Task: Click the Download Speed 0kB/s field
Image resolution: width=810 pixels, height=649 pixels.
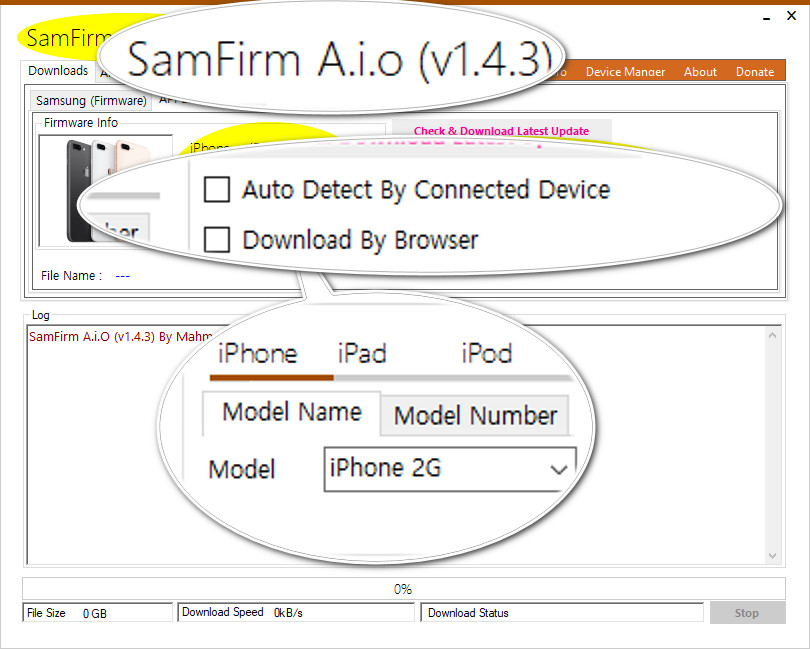Action: tap(296, 612)
